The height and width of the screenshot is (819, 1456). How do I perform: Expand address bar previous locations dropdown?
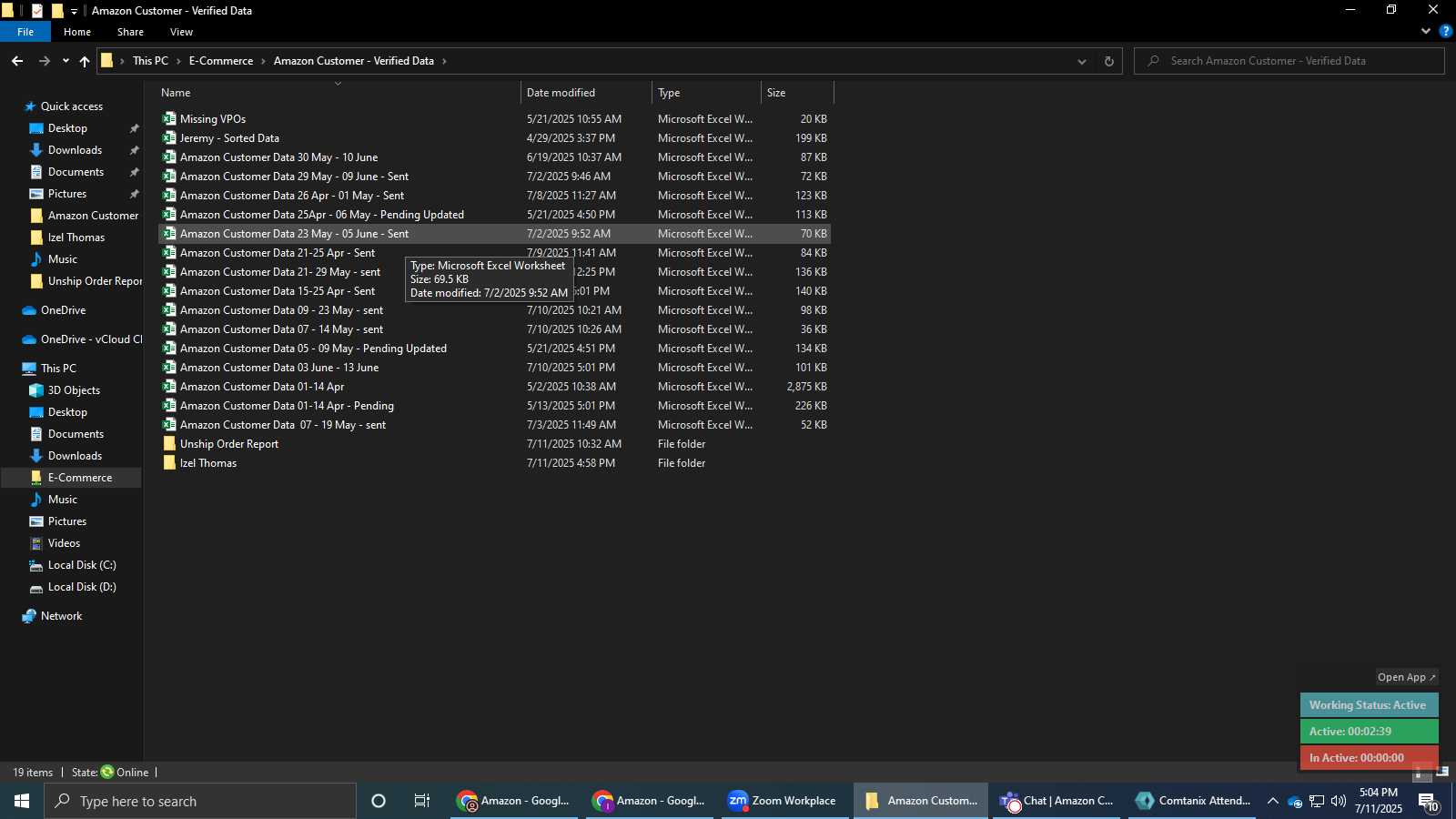[x=1081, y=61]
